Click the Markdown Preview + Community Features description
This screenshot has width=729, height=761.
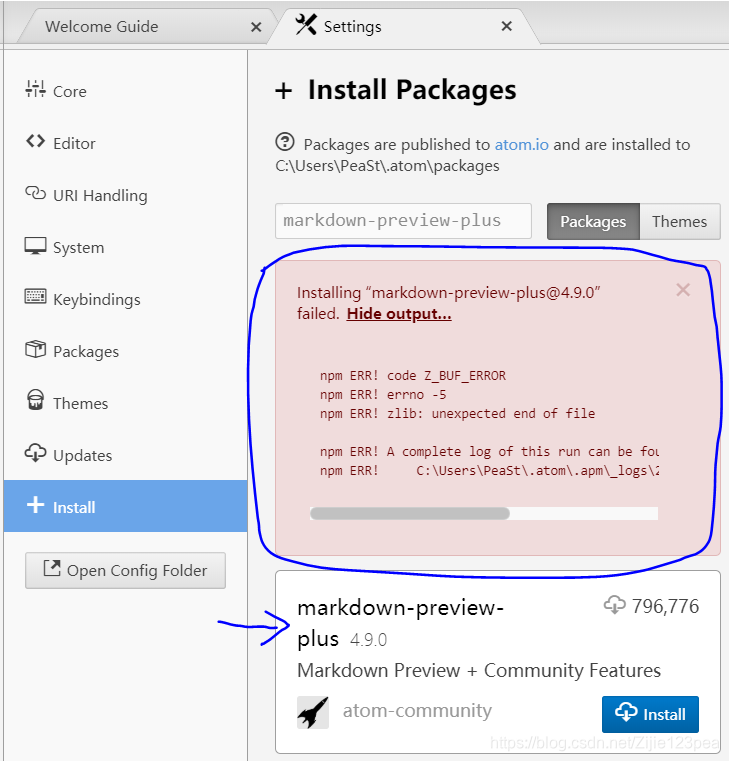[479, 670]
